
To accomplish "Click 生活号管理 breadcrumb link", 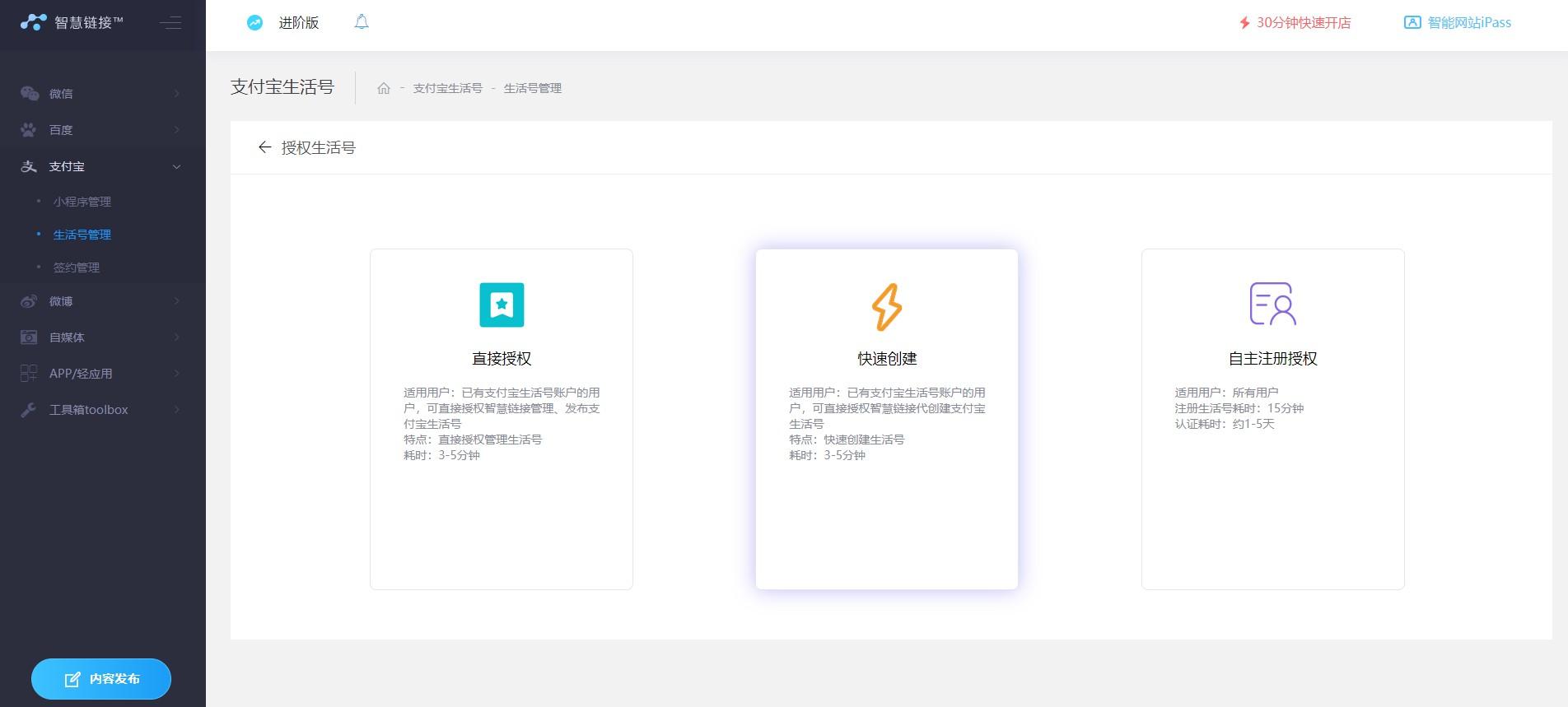I will [533, 88].
